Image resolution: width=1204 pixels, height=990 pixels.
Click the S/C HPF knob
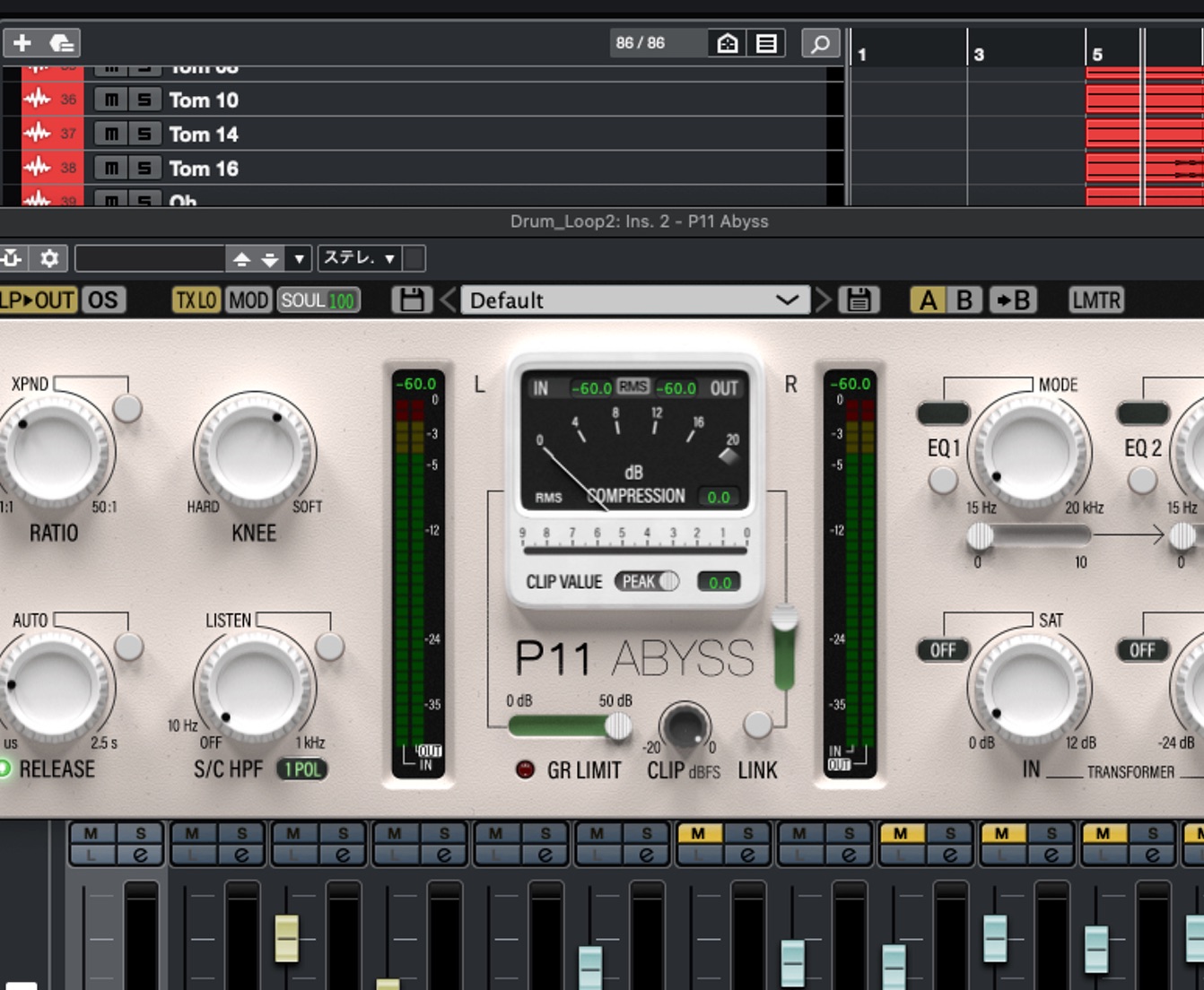[256, 687]
